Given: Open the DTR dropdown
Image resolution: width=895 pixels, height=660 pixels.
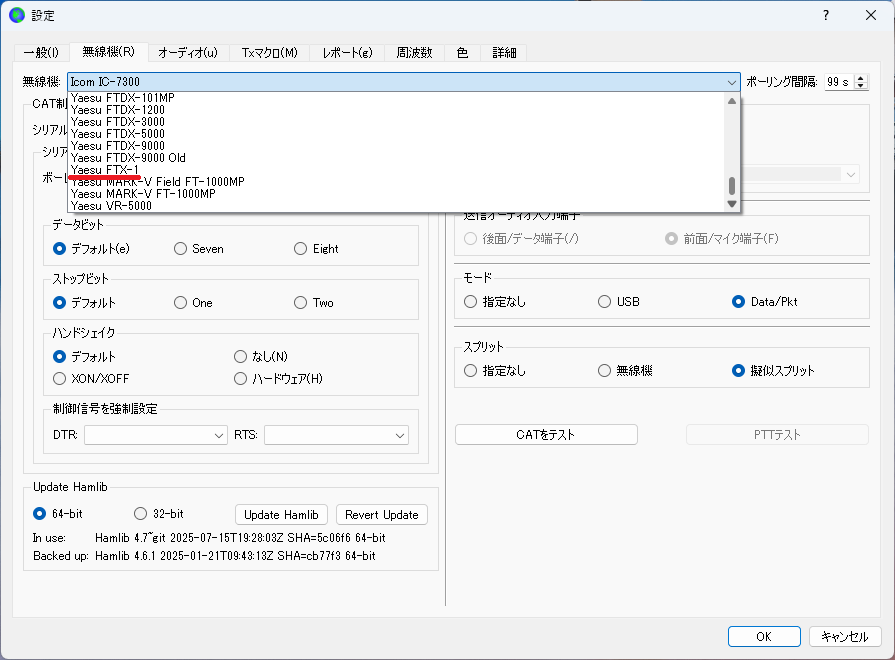Looking at the screenshot, I should [x=155, y=435].
